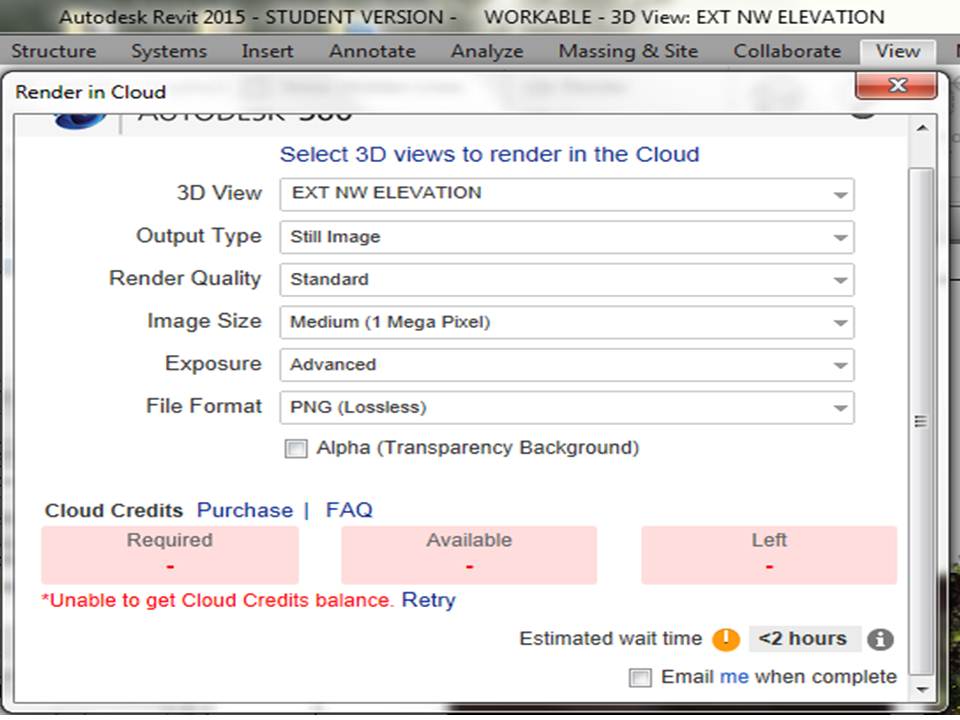
Task: Open the Massing & Site tab
Action: coord(629,51)
